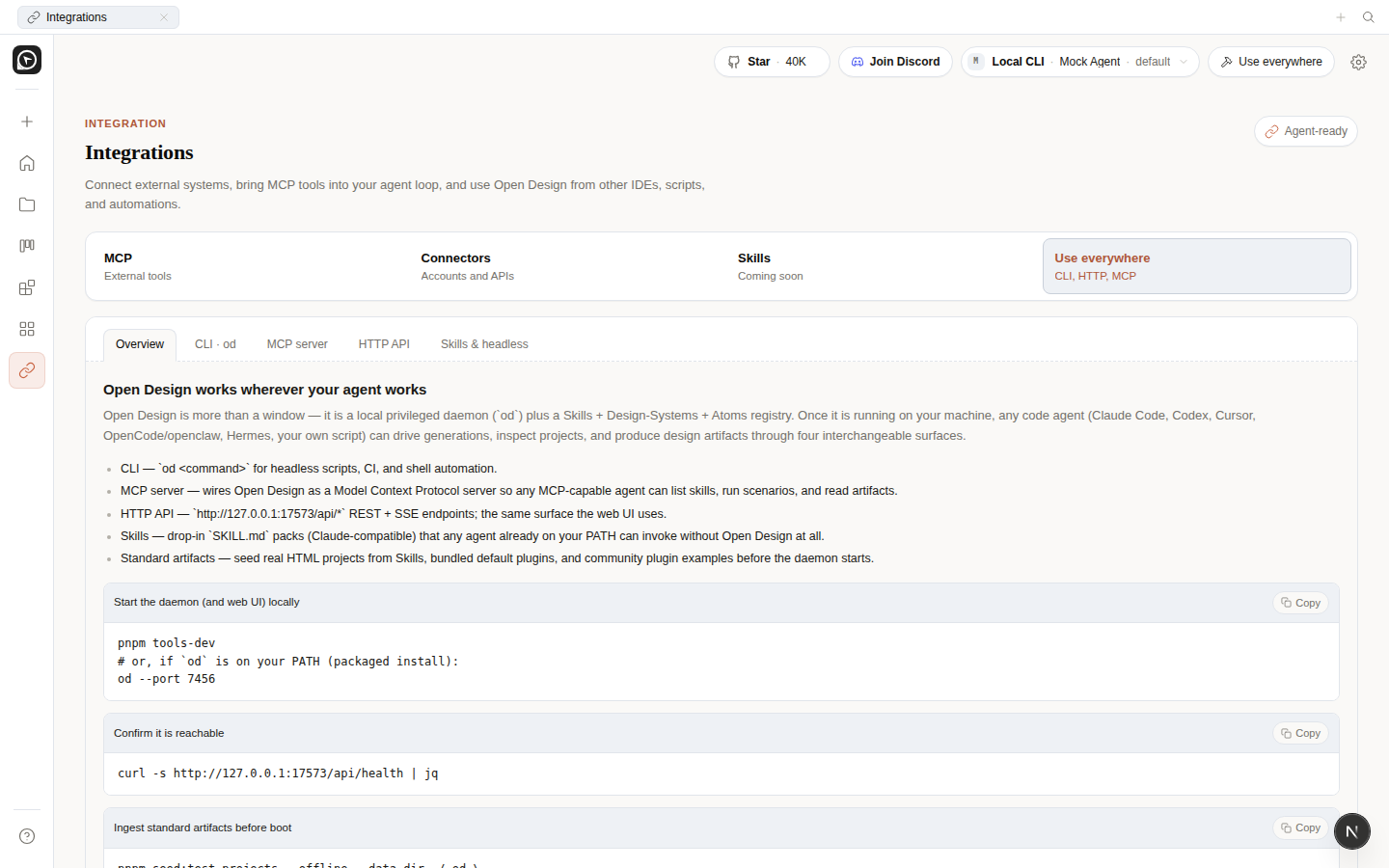
Task: Click the search magnifier icon
Action: [1368, 17]
